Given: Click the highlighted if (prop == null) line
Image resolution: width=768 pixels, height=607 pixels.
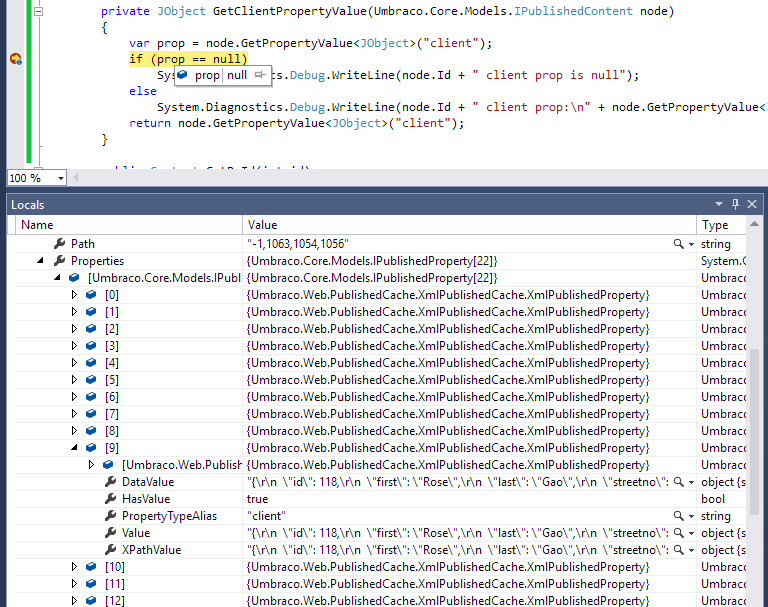Looking at the screenshot, I should pos(188,59).
